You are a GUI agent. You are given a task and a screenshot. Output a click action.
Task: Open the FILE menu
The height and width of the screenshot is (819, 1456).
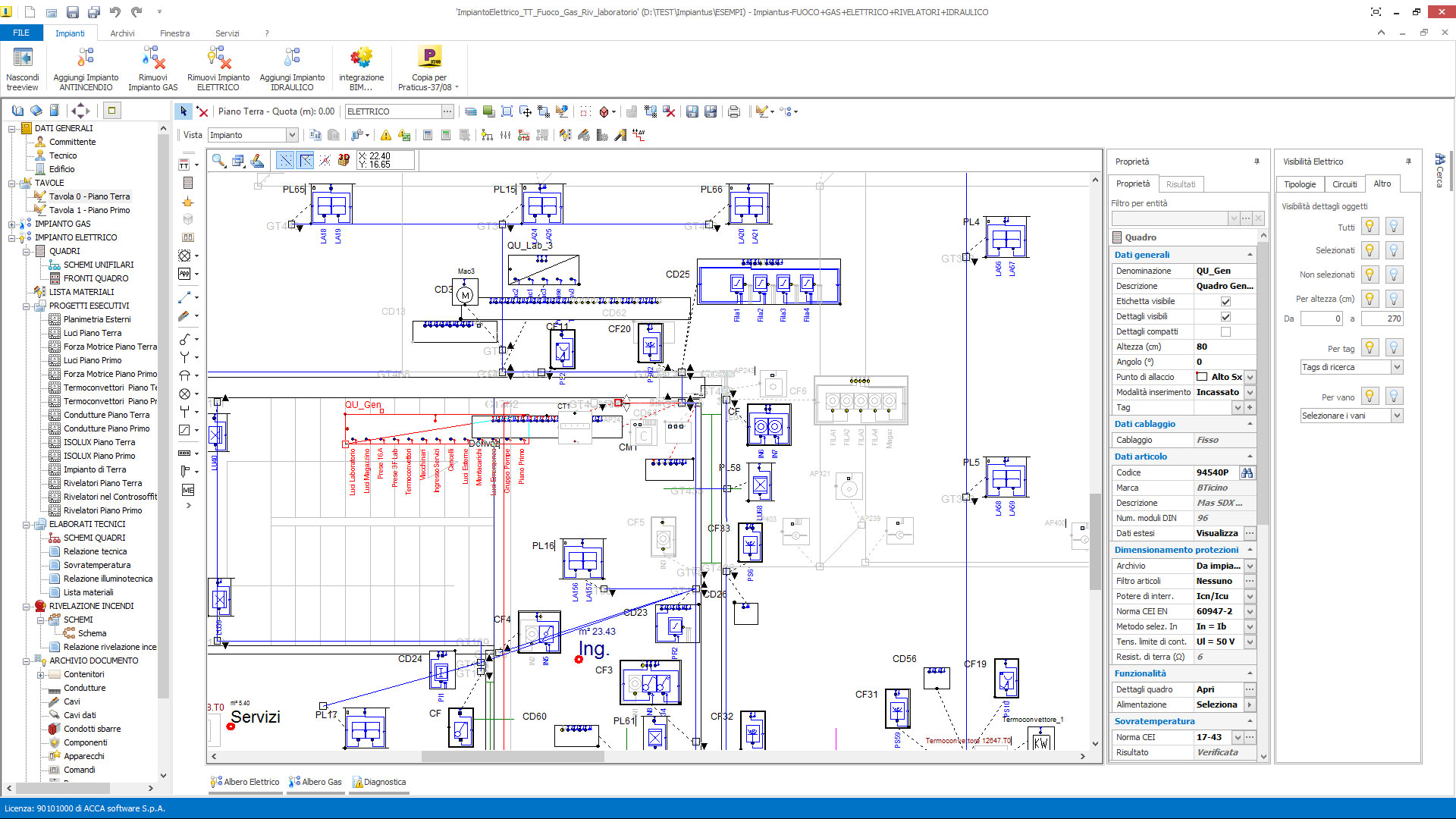(x=21, y=33)
